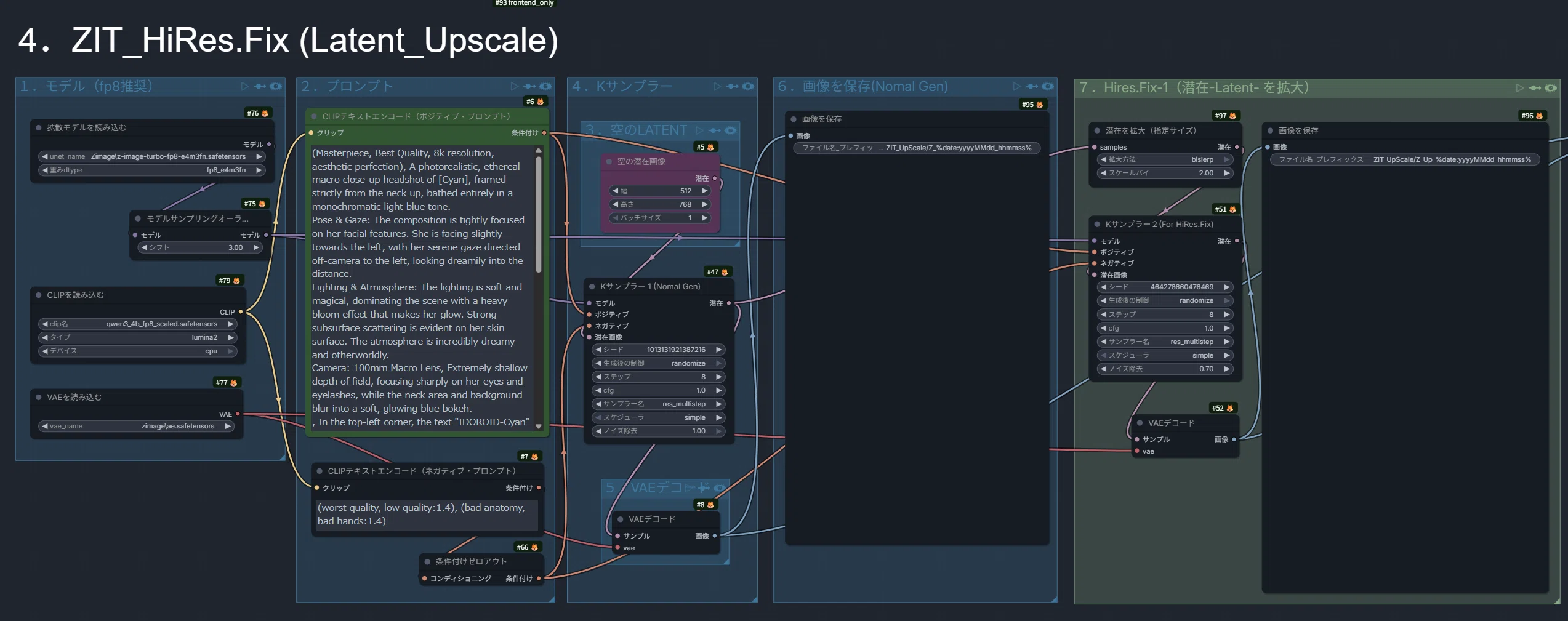Click bypass icon on '3. 空のLATENT' group
This screenshot has height=621, width=1568.
[714, 130]
